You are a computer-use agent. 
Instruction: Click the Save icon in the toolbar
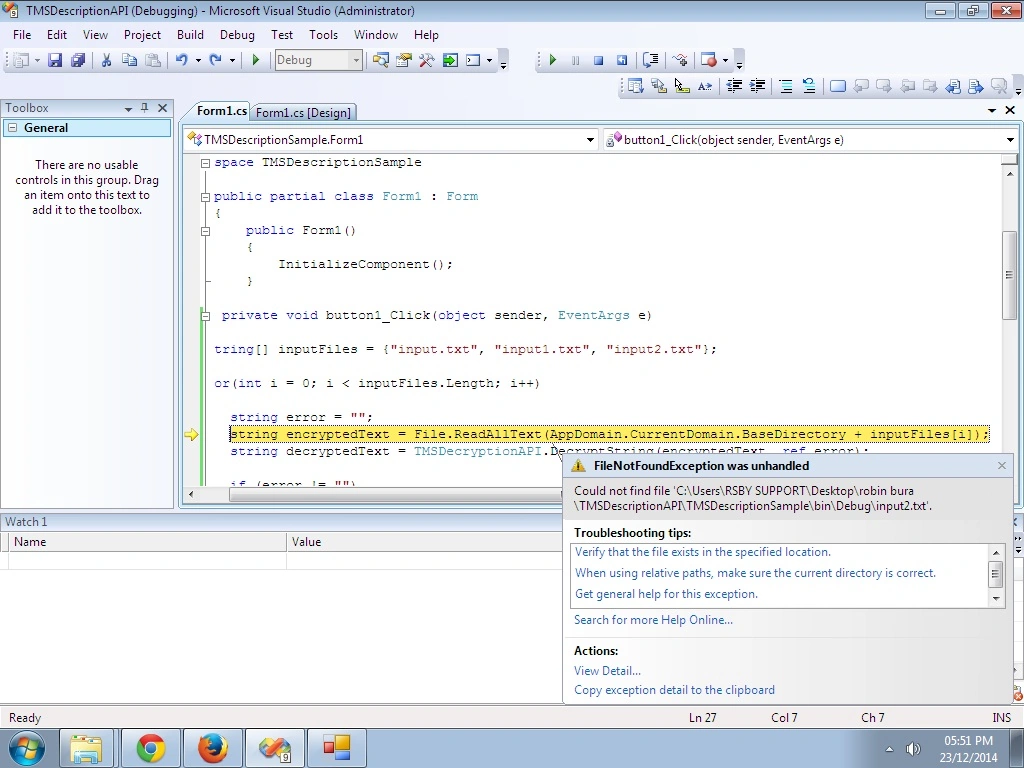click(55, 60)
